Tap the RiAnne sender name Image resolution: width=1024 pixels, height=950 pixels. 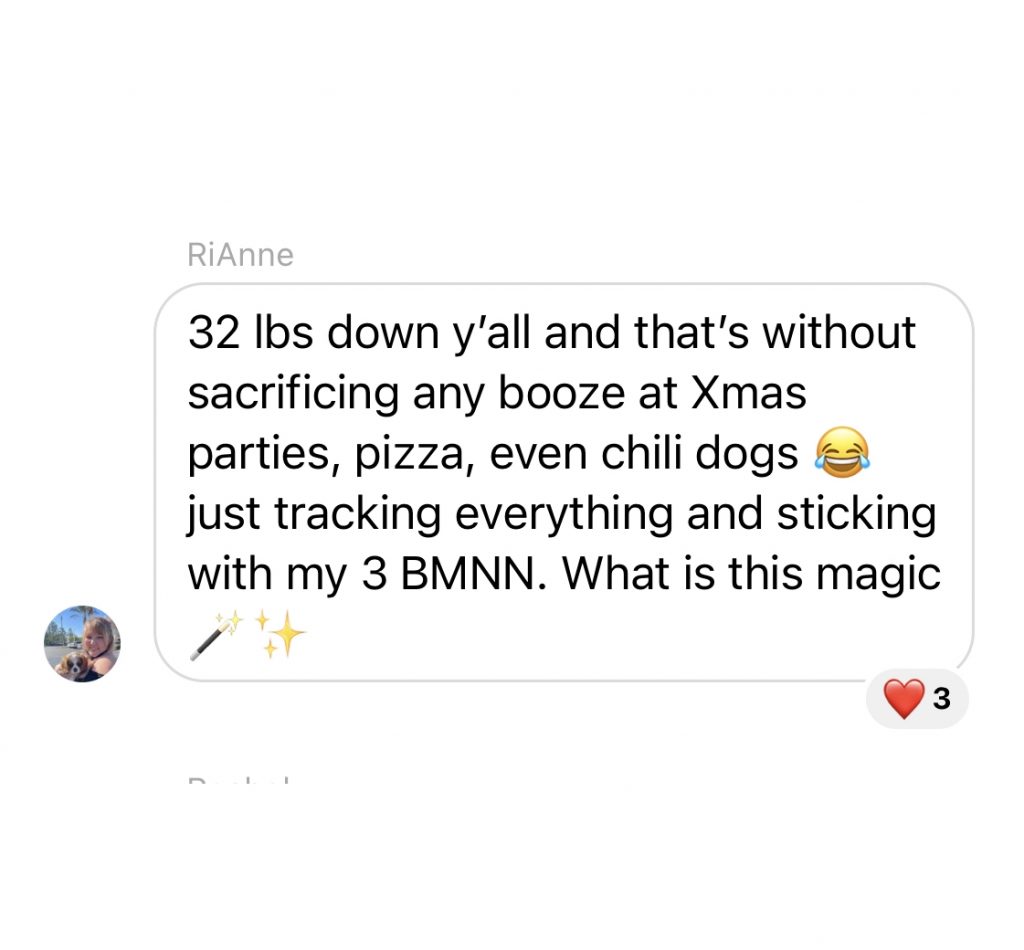[x=240, y=255]
